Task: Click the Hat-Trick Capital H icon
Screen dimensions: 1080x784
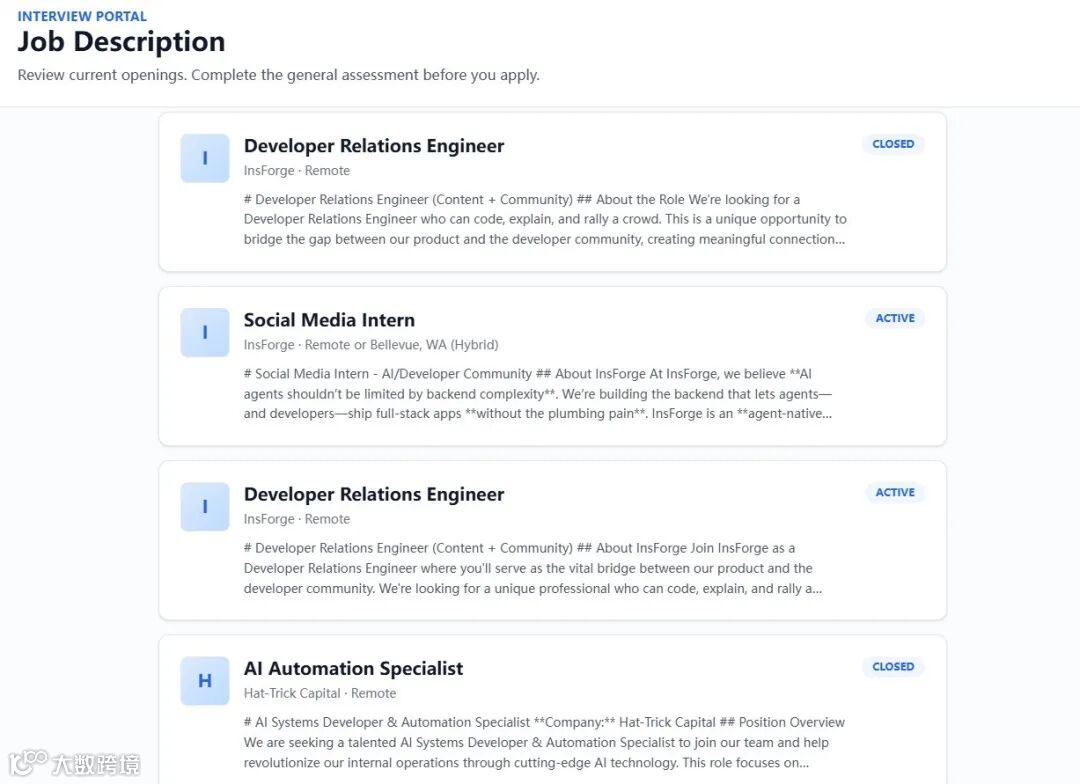Action: (x=205, y=681)
